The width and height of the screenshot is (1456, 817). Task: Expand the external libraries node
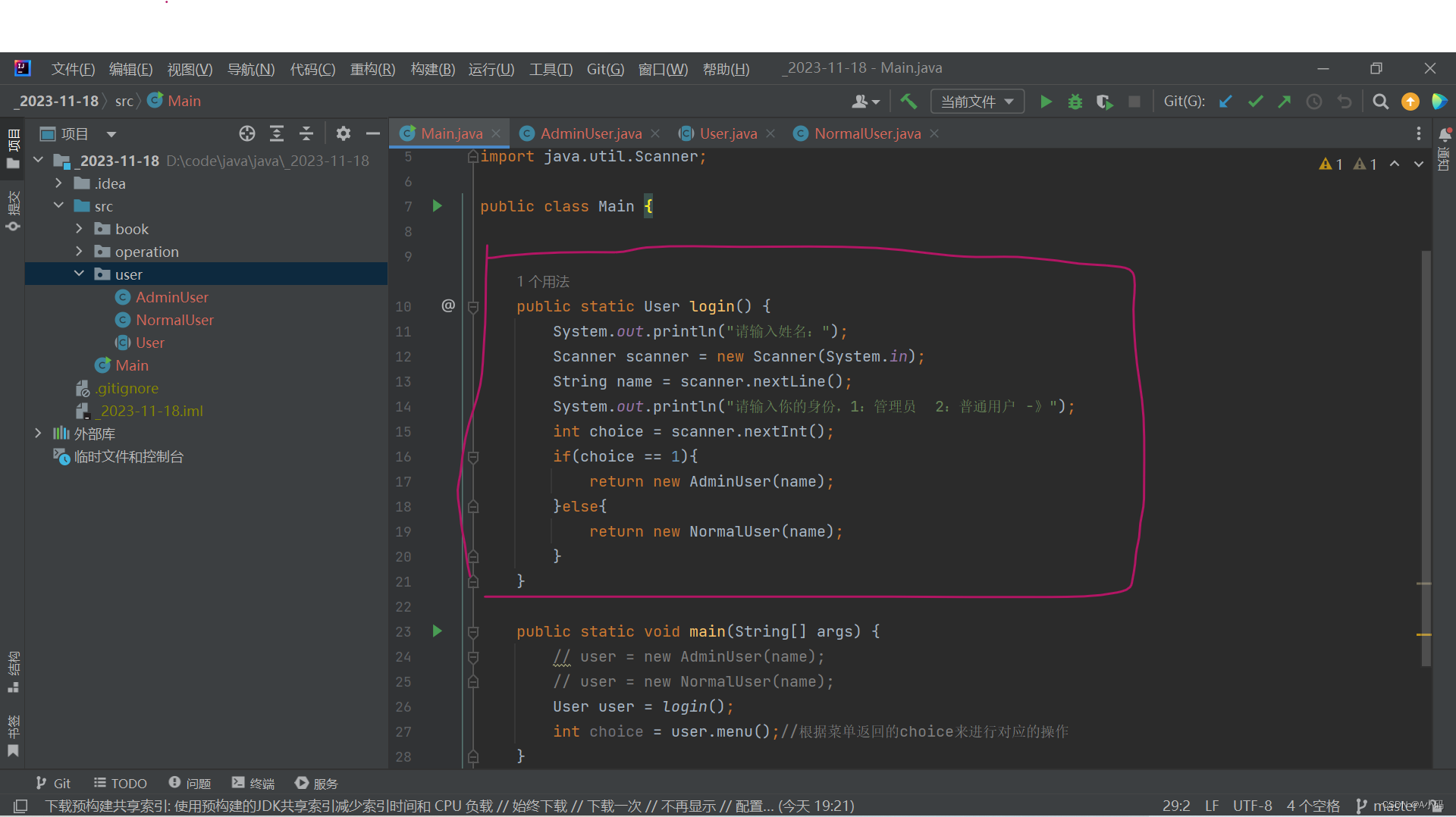tap(38, 433)
